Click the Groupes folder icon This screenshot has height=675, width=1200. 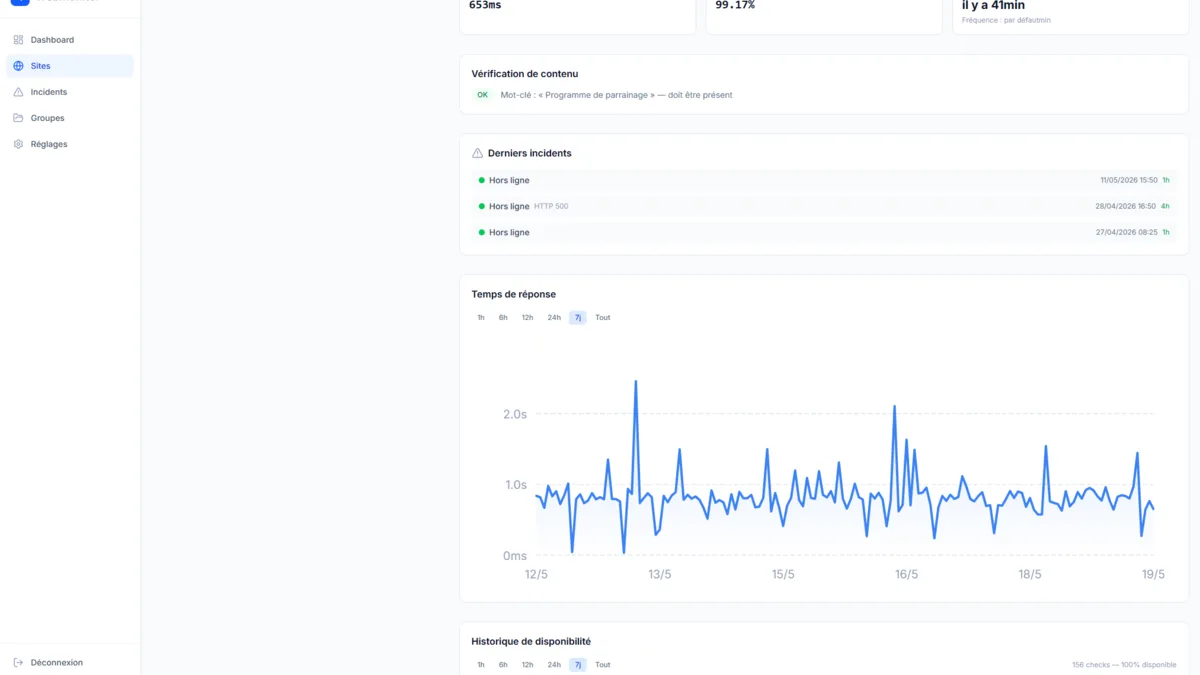(18, 118)
